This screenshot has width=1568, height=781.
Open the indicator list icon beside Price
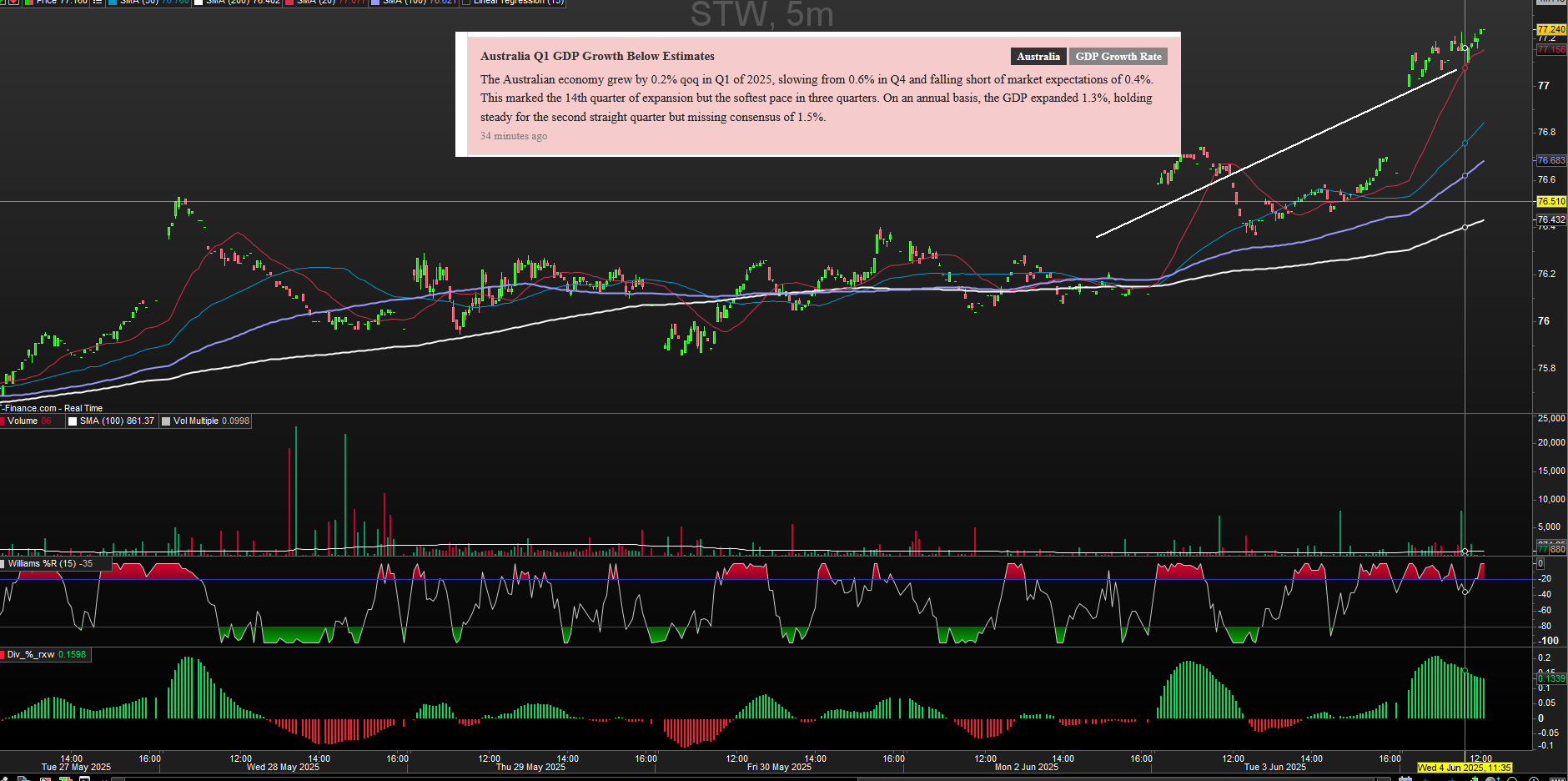[98, 2]
